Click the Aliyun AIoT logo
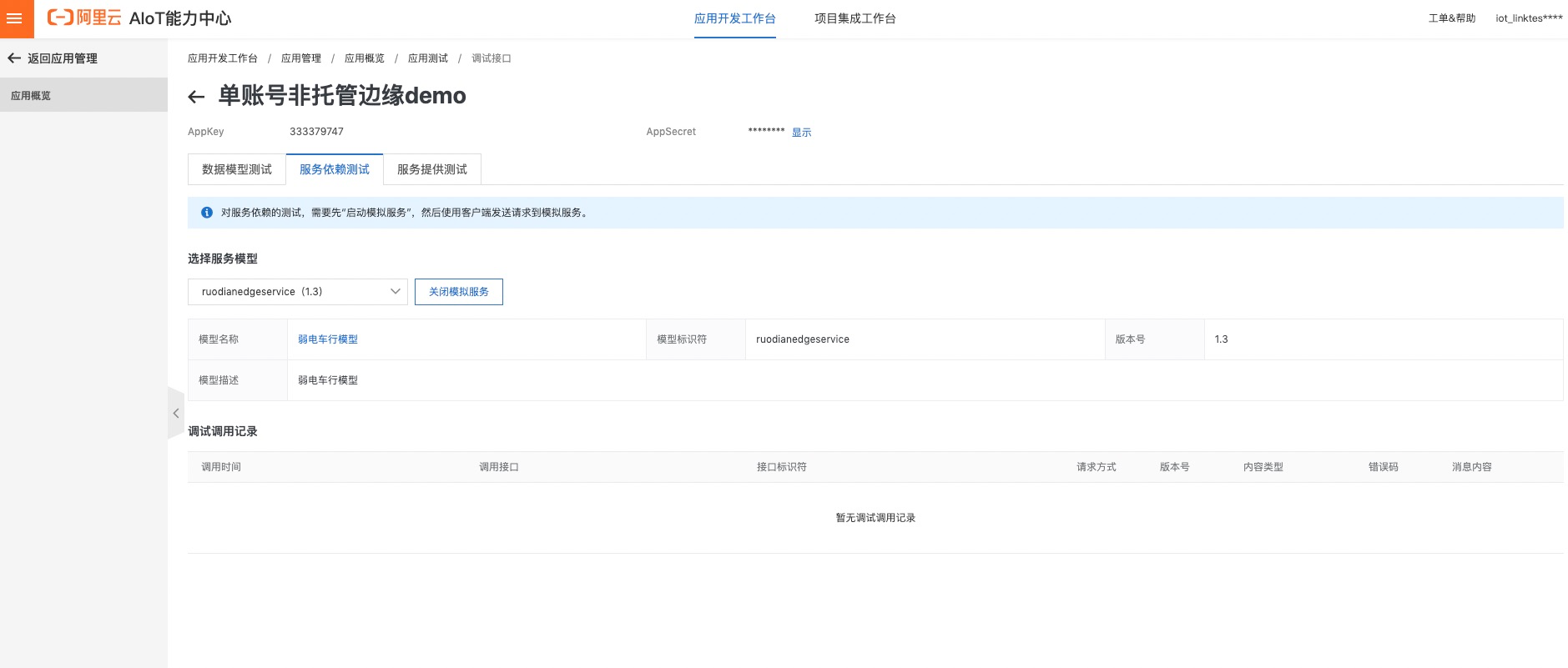This screenshot has width=1568, height=668. (x=139, y=18)
